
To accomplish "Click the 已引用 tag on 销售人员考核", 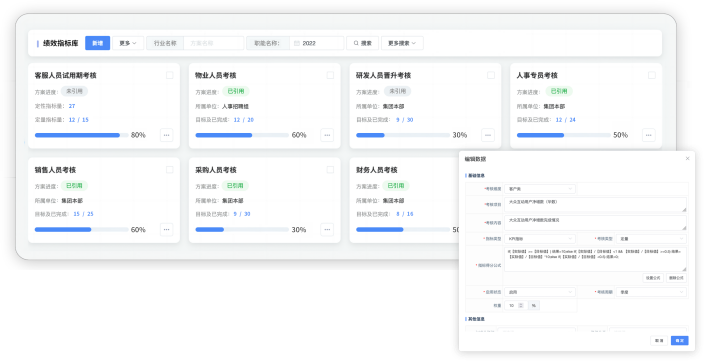I will (x=75, y=185).
